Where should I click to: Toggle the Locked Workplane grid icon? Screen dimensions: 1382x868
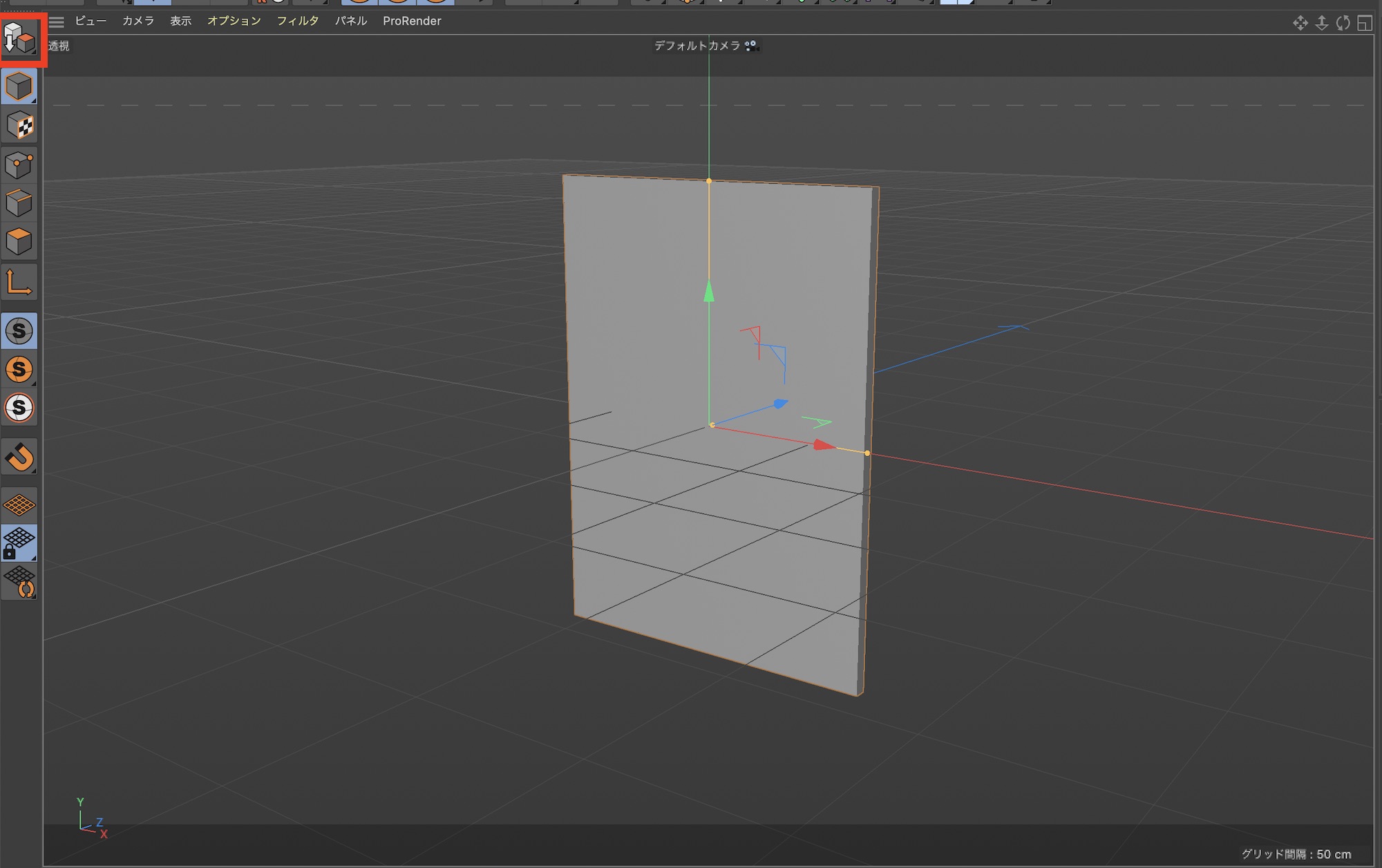click(19, 542)
